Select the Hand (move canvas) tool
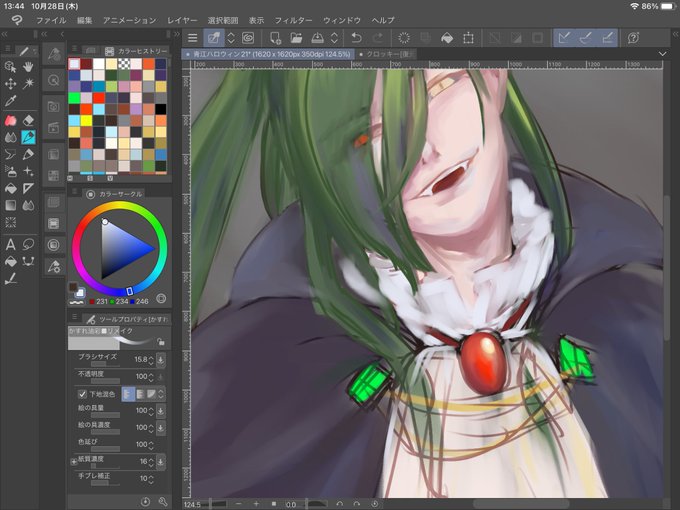 point(28,67)
